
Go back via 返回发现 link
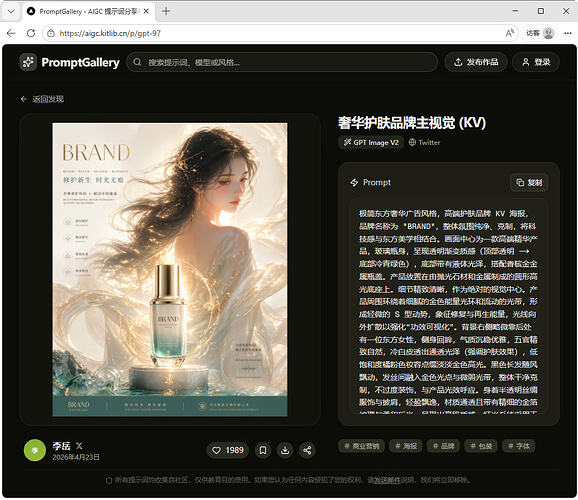click(42, 99)
